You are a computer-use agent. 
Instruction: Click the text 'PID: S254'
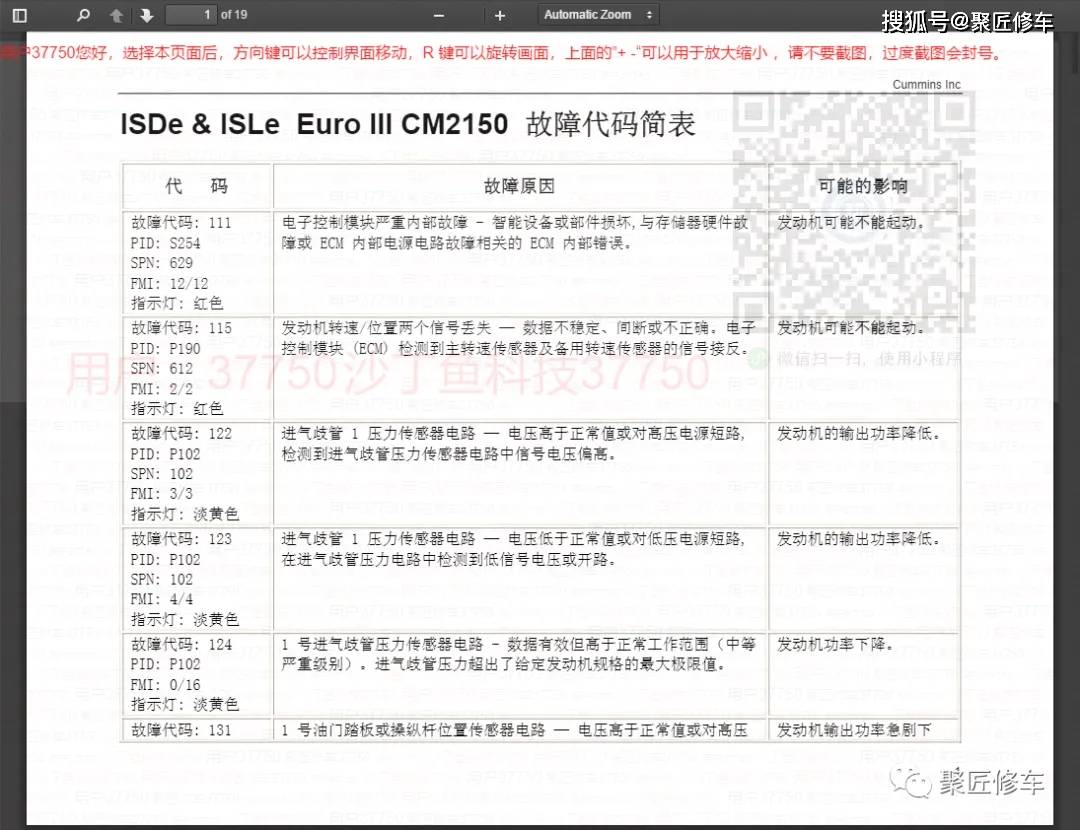(x=165, y=243)
